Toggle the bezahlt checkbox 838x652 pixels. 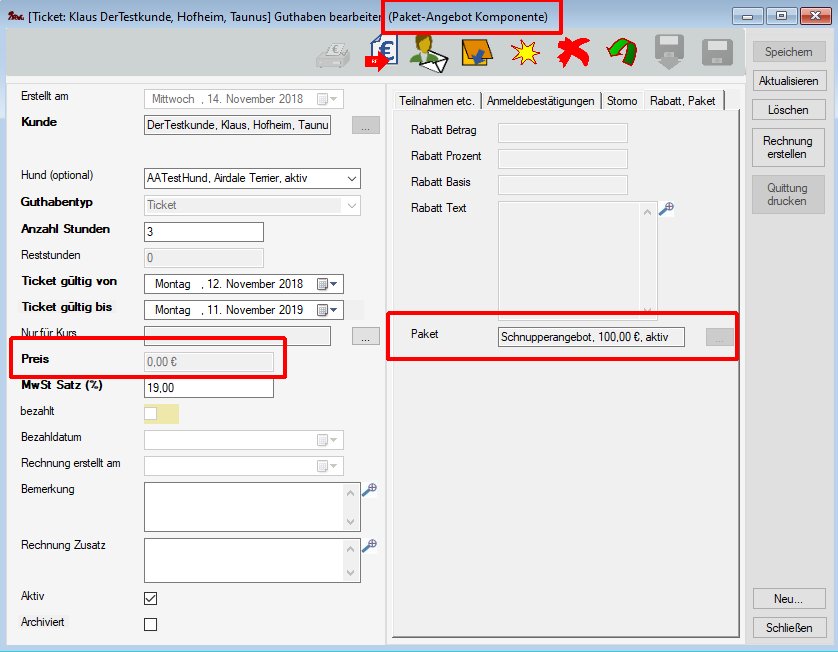click(x=151, y=414)
